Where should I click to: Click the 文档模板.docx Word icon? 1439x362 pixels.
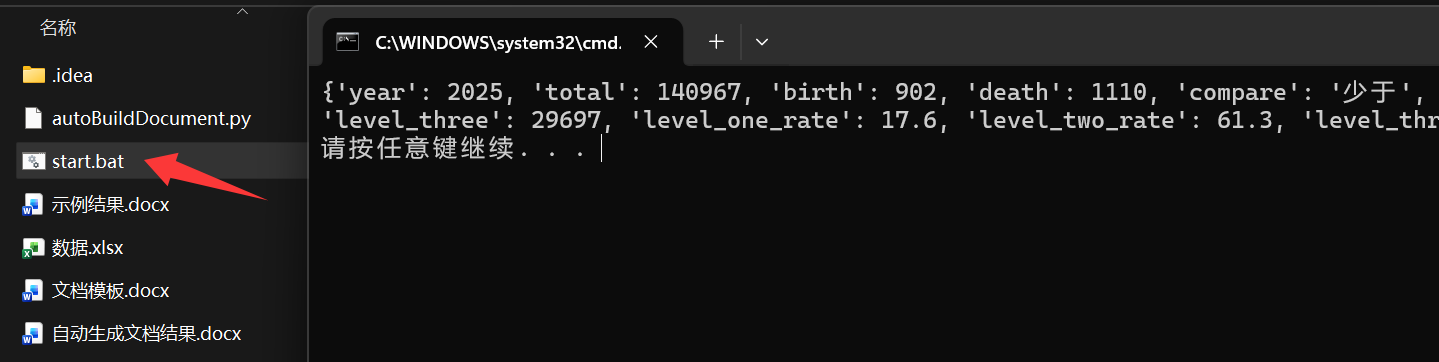(x=33, y=291)
